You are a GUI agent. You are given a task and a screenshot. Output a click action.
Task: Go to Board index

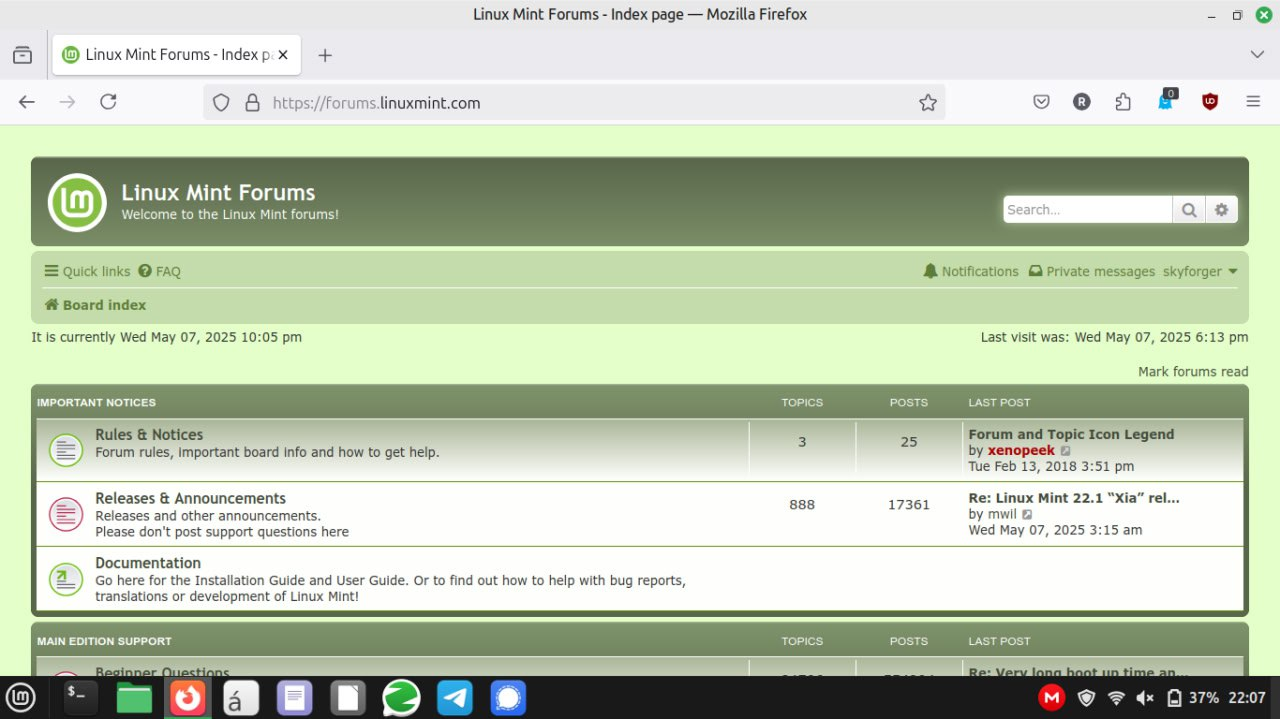point(95,305)
